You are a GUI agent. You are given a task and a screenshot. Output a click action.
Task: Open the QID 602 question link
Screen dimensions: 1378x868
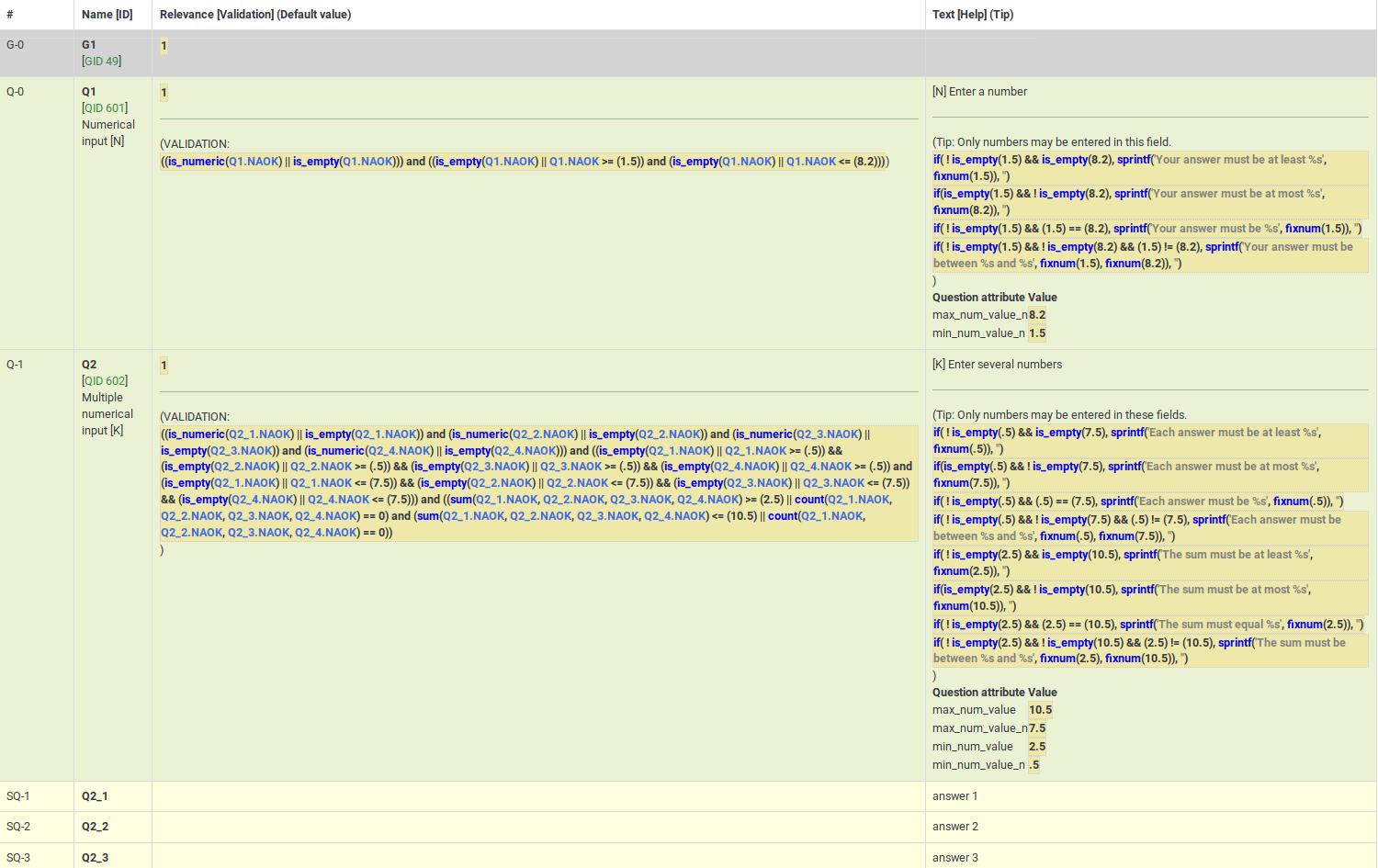pyautogui.click(x=105, y=380)
